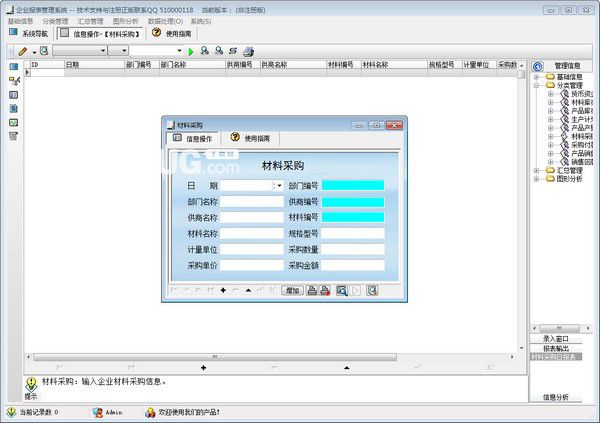This screenshot has width=600, height=423.
Task: Click the 部门名称 input field
Action: (x=252, y=202)
